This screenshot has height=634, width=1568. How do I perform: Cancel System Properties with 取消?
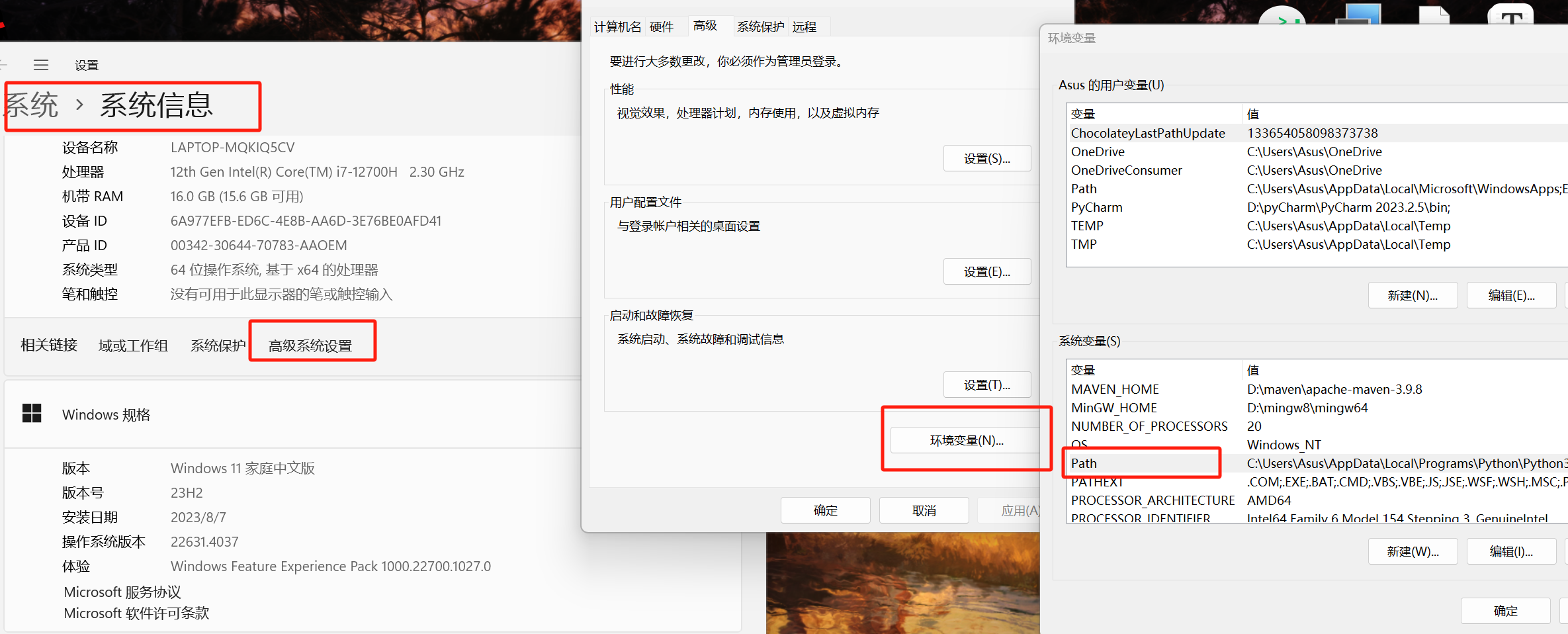click(924, 510)
